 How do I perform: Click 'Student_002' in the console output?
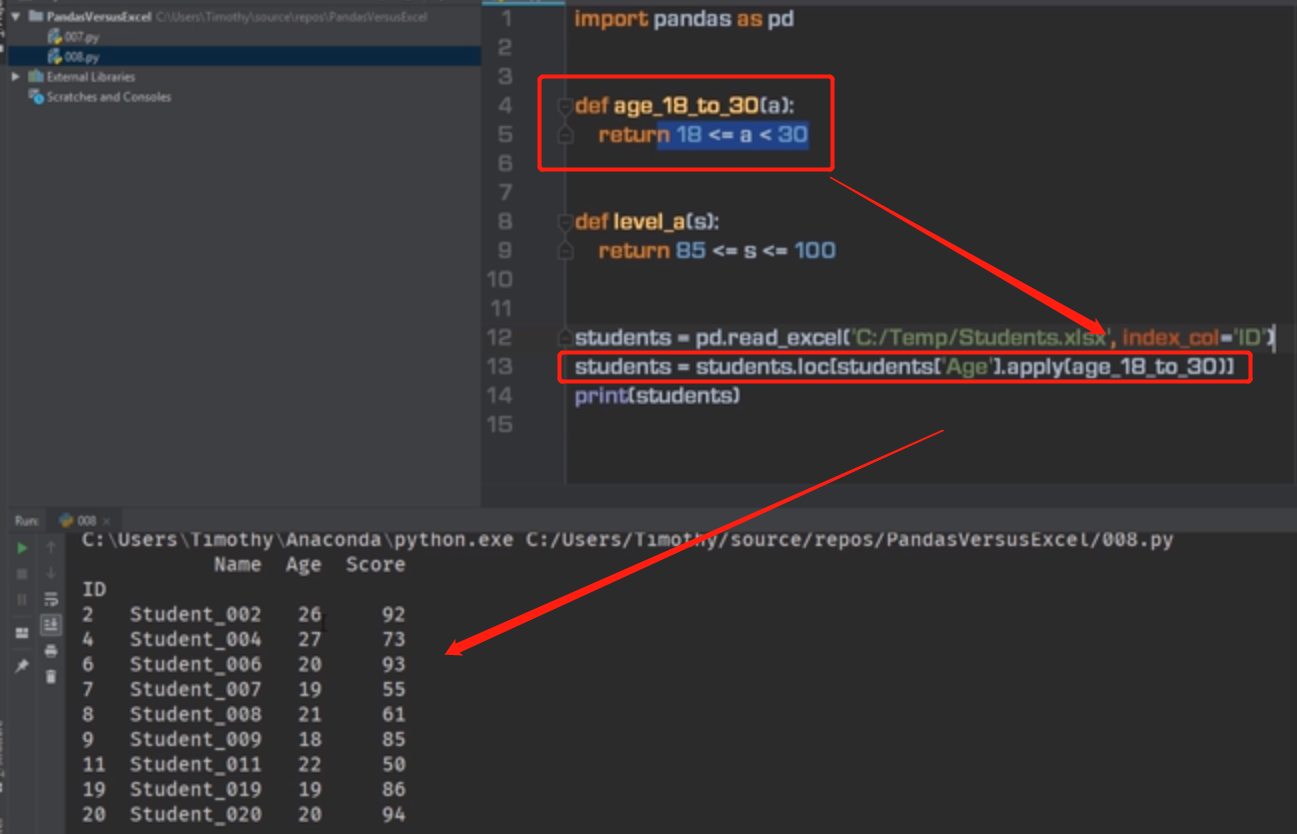pyautogui.click(x=196, y=614)
